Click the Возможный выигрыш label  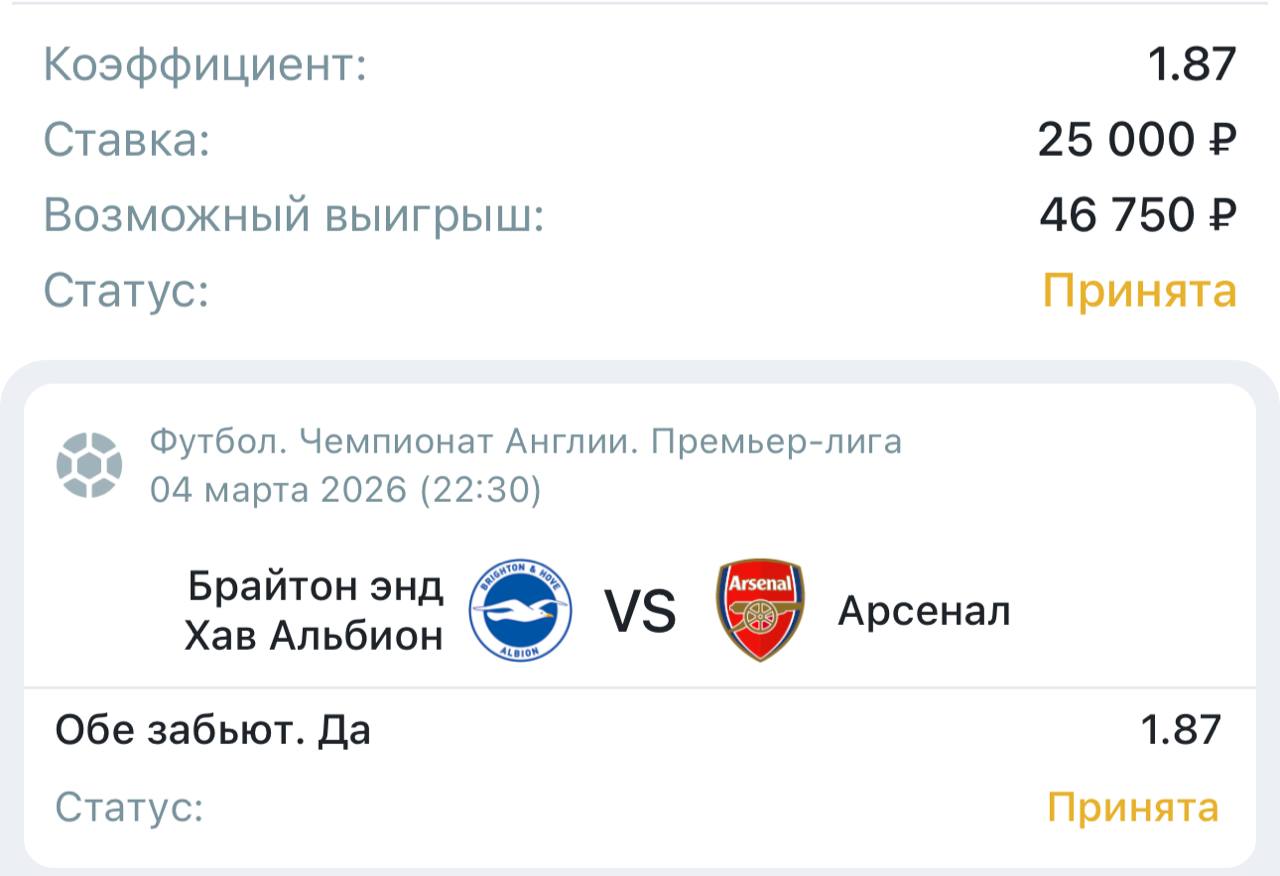coord(294,215)
